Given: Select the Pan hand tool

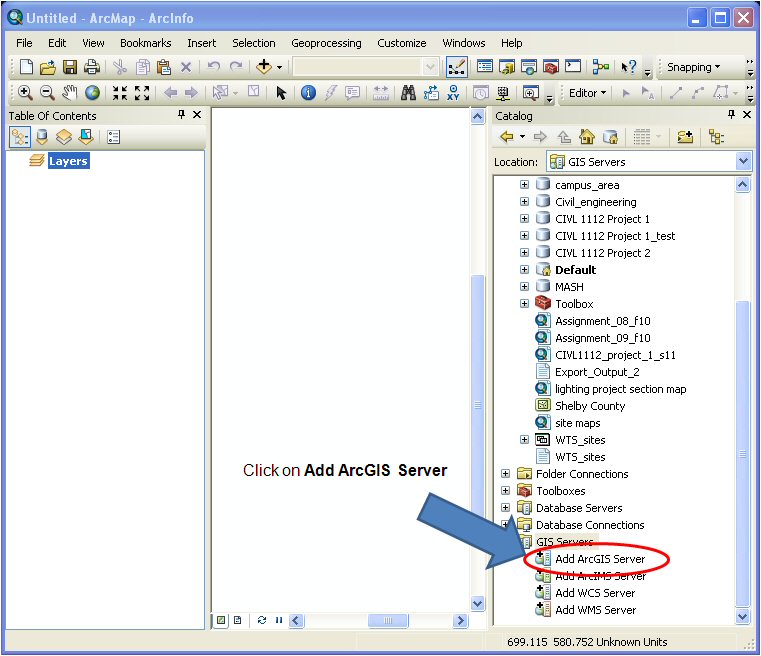Looking at the screenshot, I should click(x=70, y=92).
